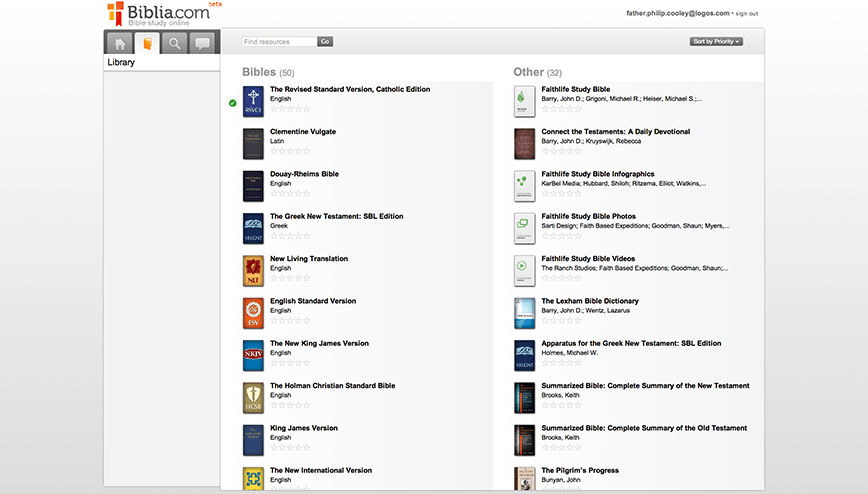Screen dimensions: 868x494
Task: Rate Clementine Vulgate using its stars
Action: click(x=290, y=151)
